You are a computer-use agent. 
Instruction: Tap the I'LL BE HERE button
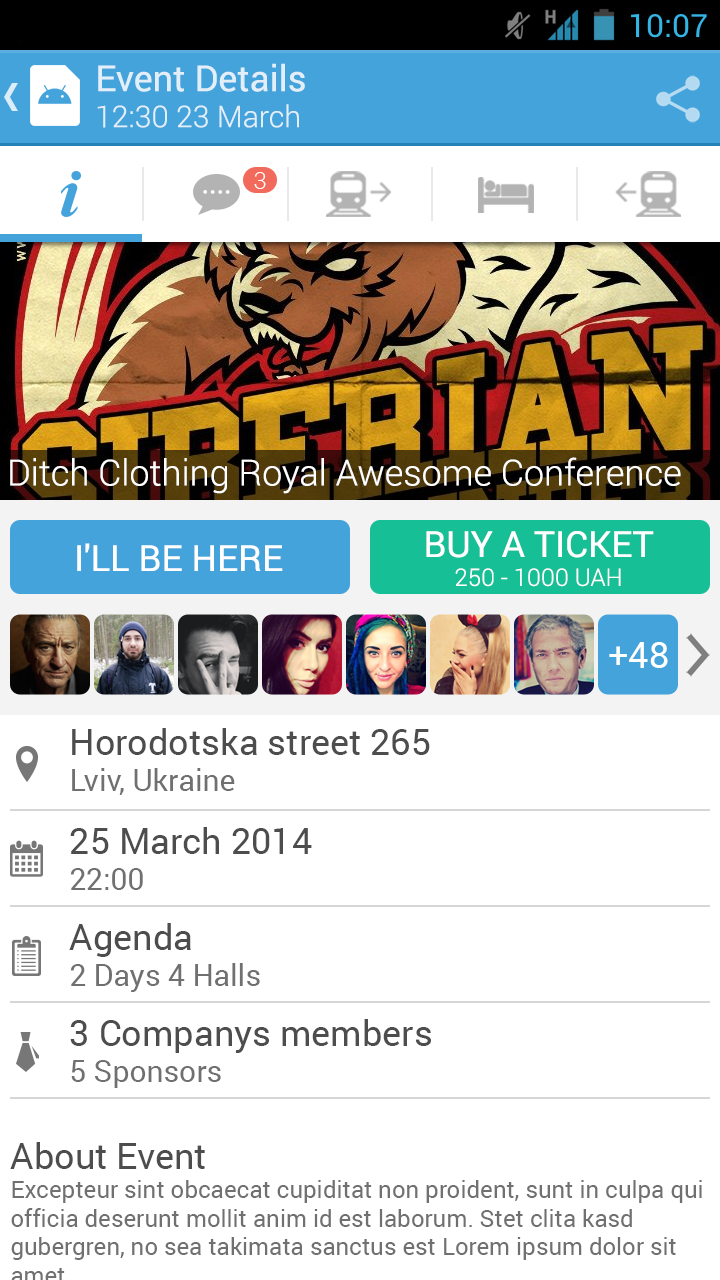point(180,557)
